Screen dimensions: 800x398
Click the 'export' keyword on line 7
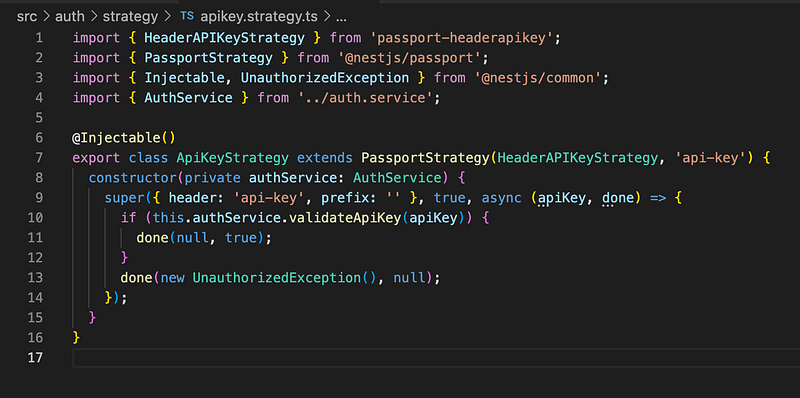tap(96, 158)
